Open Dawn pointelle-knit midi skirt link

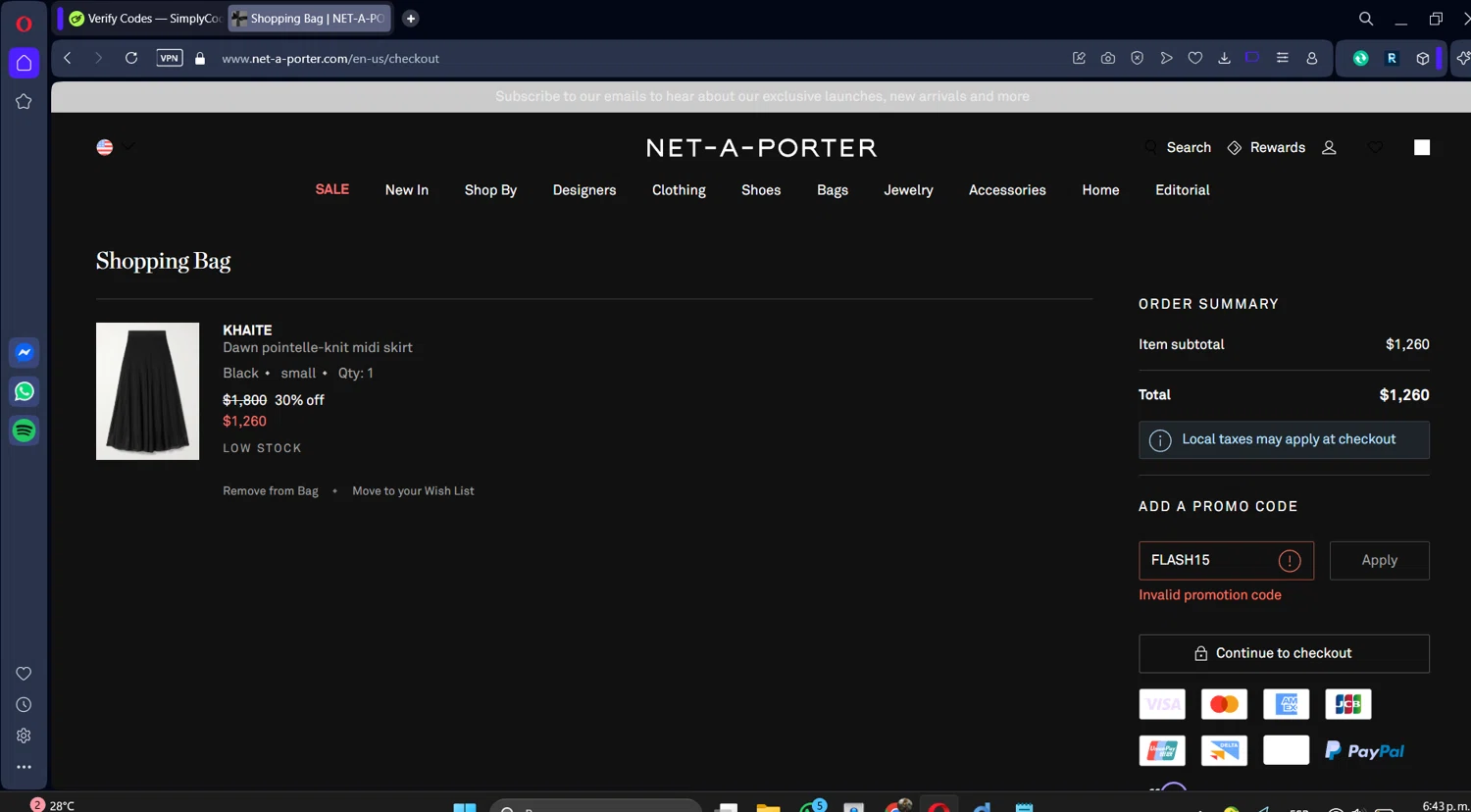point(318,347)
